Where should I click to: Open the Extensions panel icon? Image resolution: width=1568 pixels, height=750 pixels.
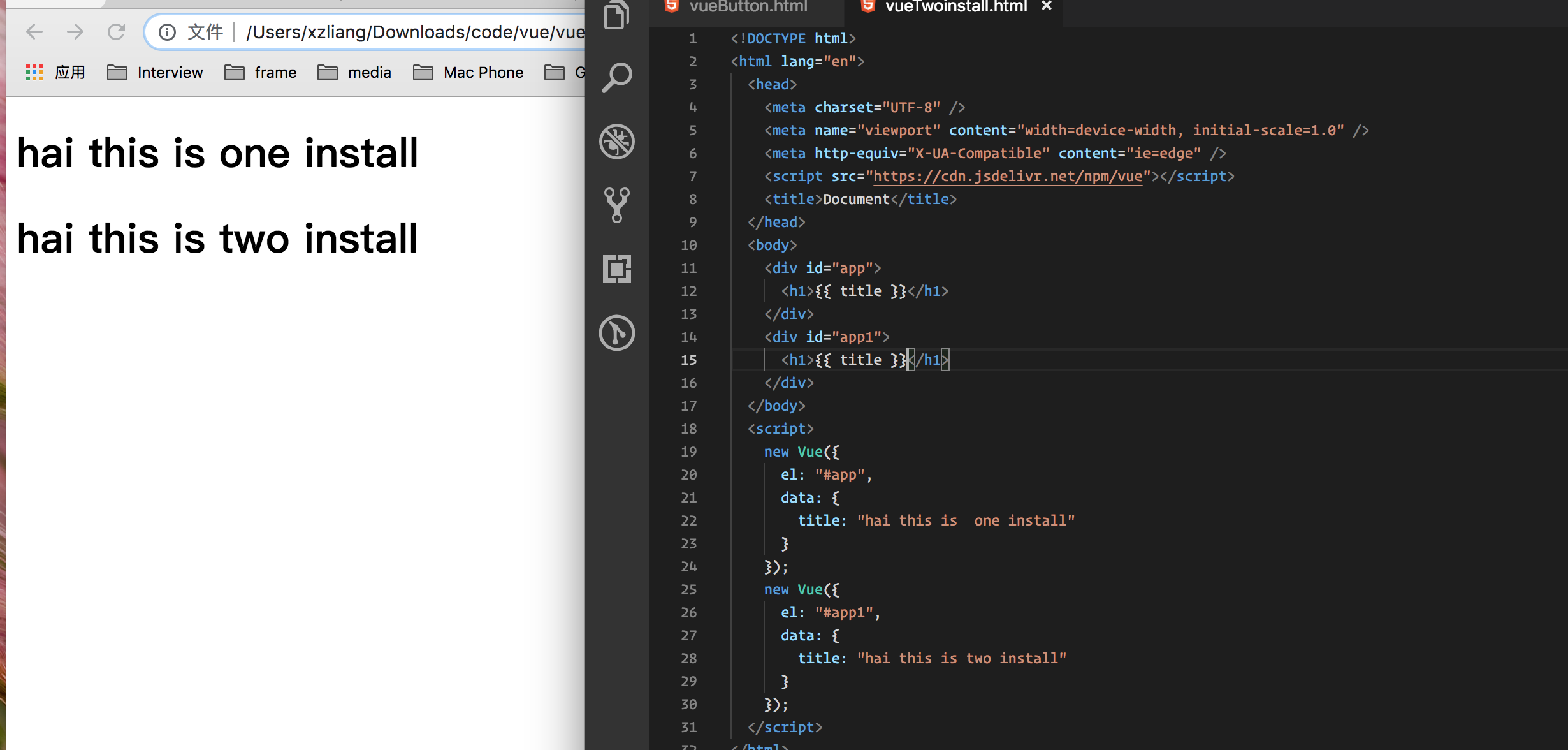coord(616,268)
